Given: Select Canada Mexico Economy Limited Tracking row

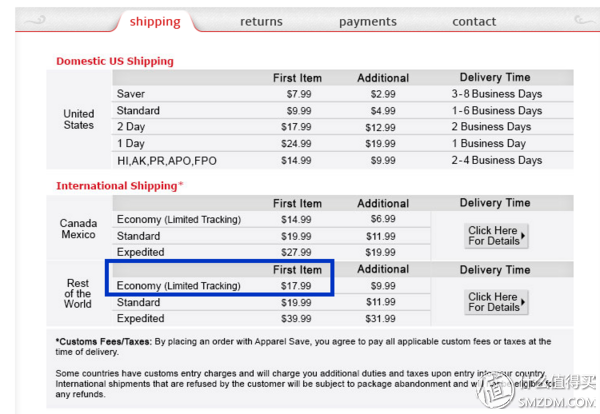Looking at the screenshot, I should tap(271, 219).
